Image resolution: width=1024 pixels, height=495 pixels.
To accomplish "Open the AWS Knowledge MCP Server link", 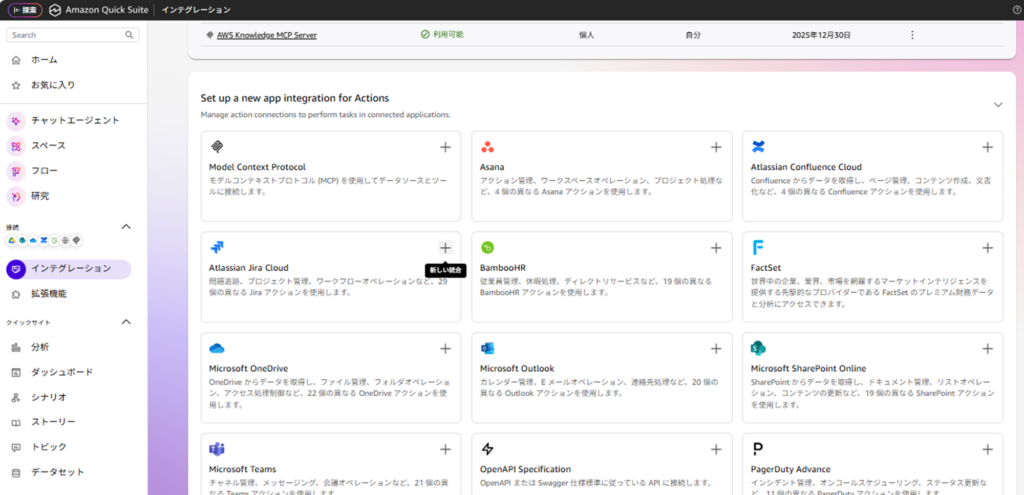I will pos(266,35).
